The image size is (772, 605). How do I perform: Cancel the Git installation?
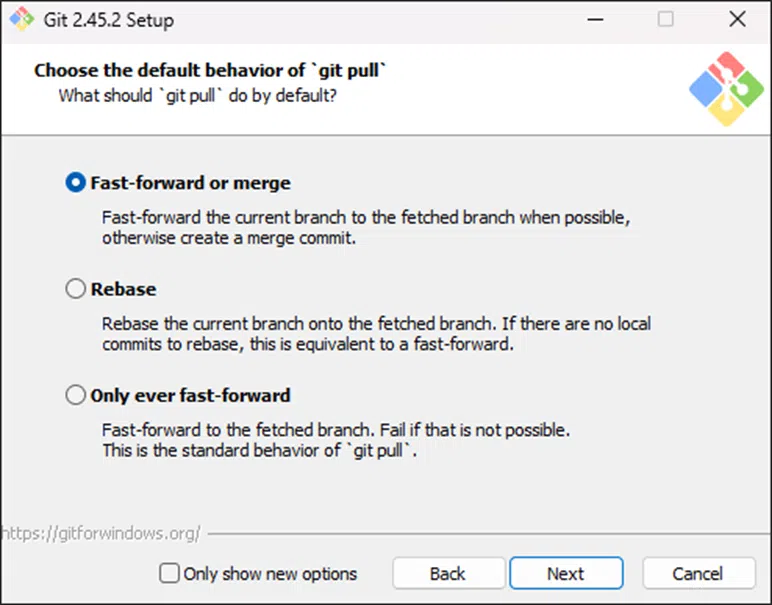coord(697,573)
